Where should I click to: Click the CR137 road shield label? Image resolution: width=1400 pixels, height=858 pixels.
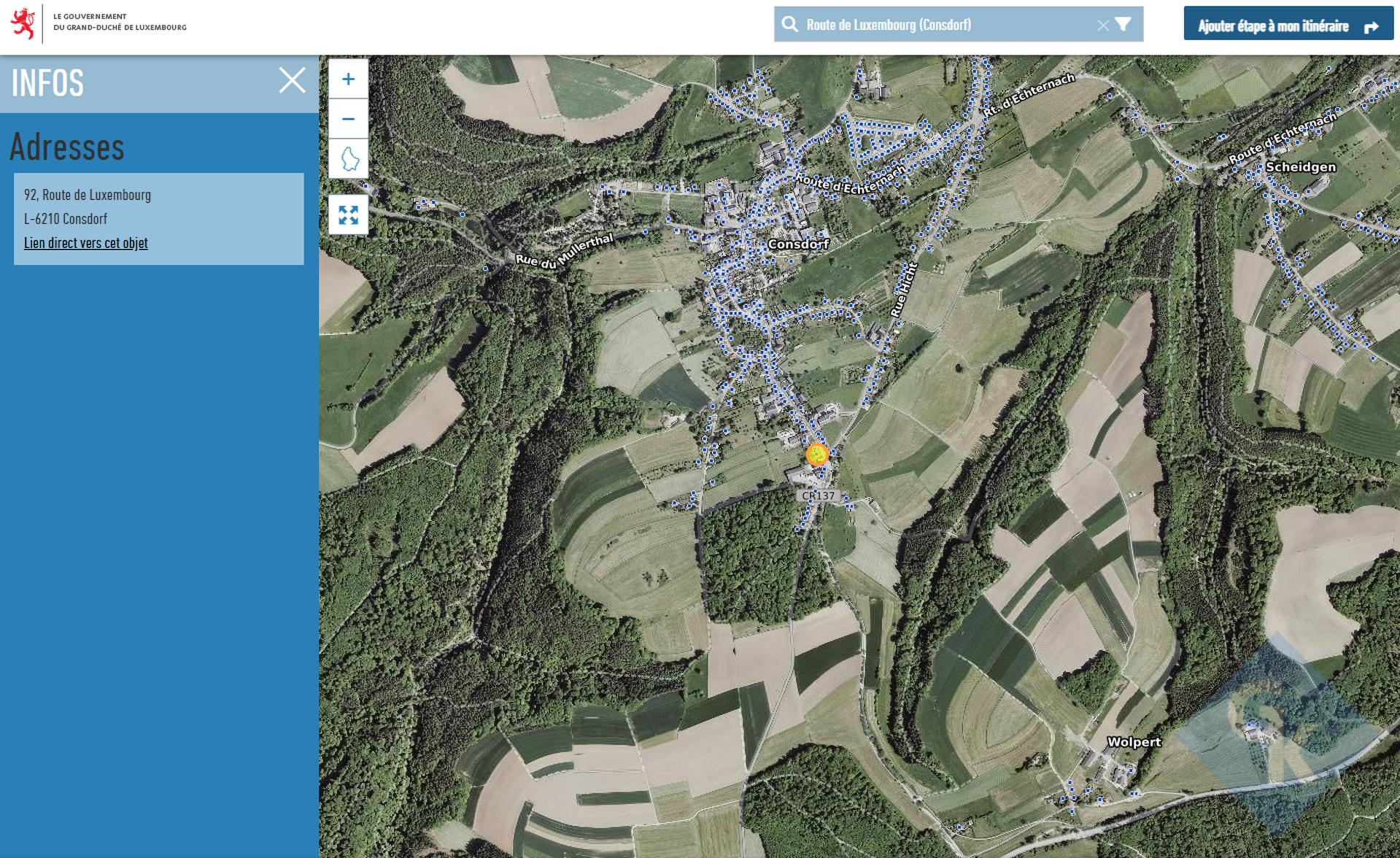click(x=818, y=496)
